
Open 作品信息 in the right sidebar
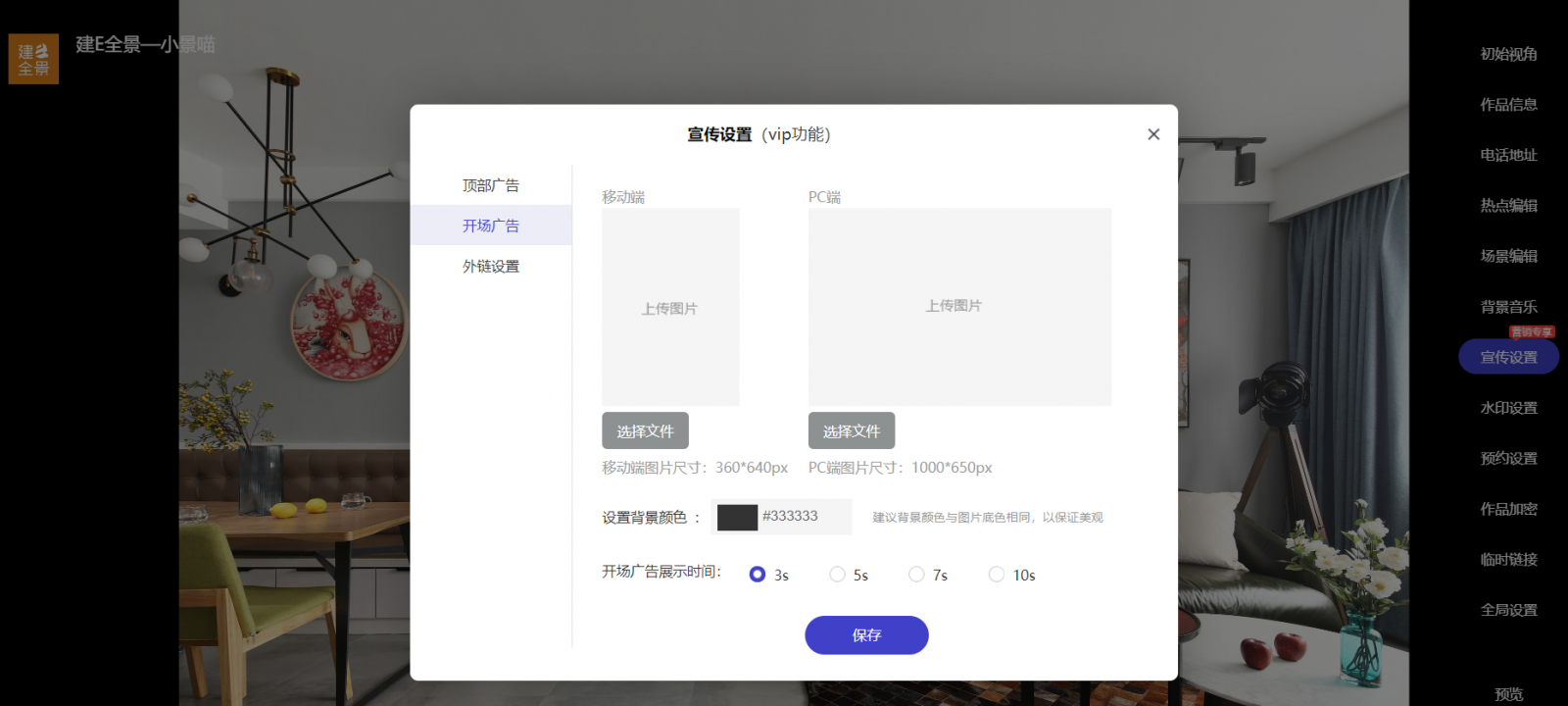coord(1509,105)
